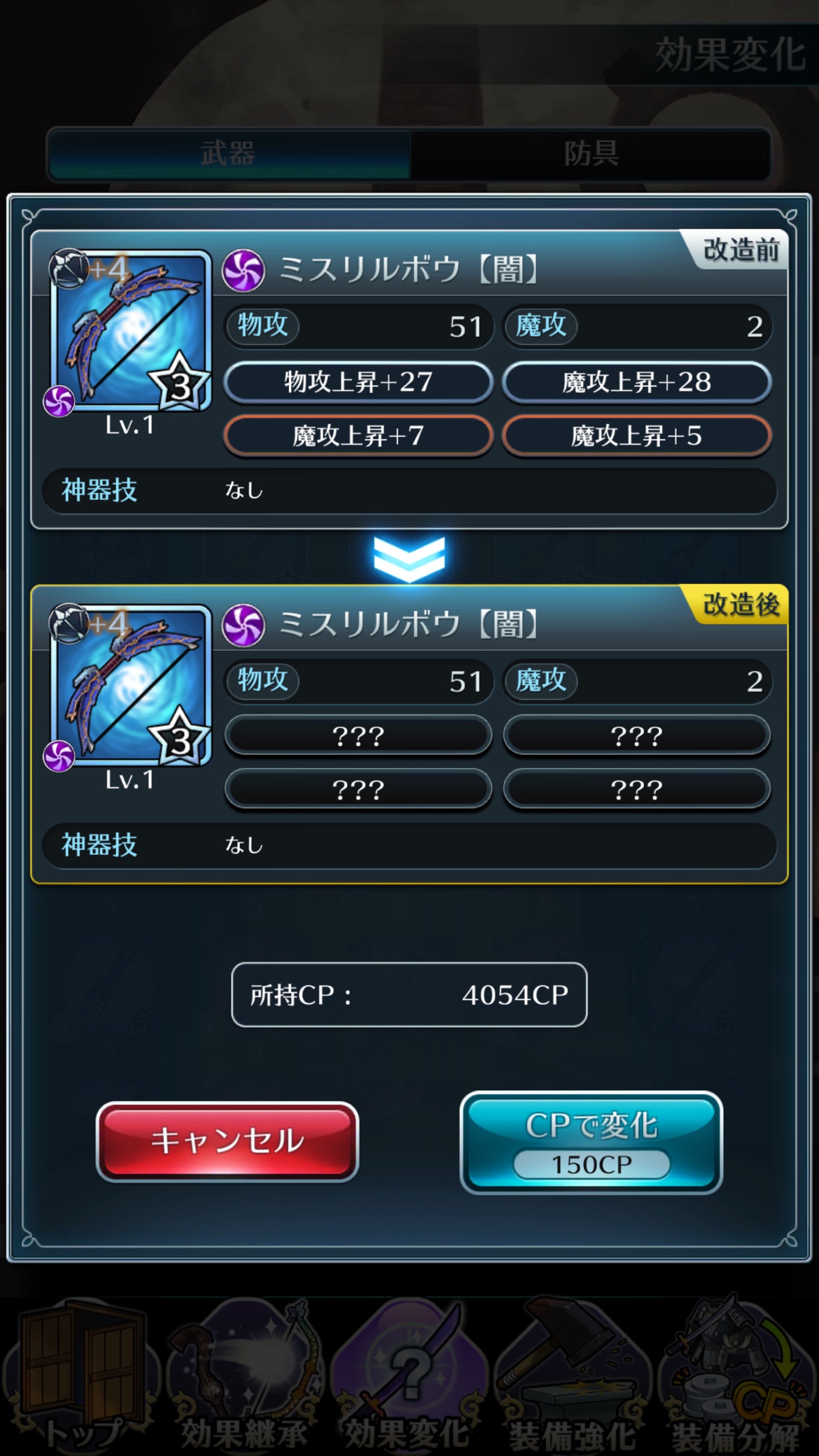The height and width of the screenshot is (1456, 819).
Task: Tap the 所持CP 4054CP display box
Action: (x=409, y=995)
